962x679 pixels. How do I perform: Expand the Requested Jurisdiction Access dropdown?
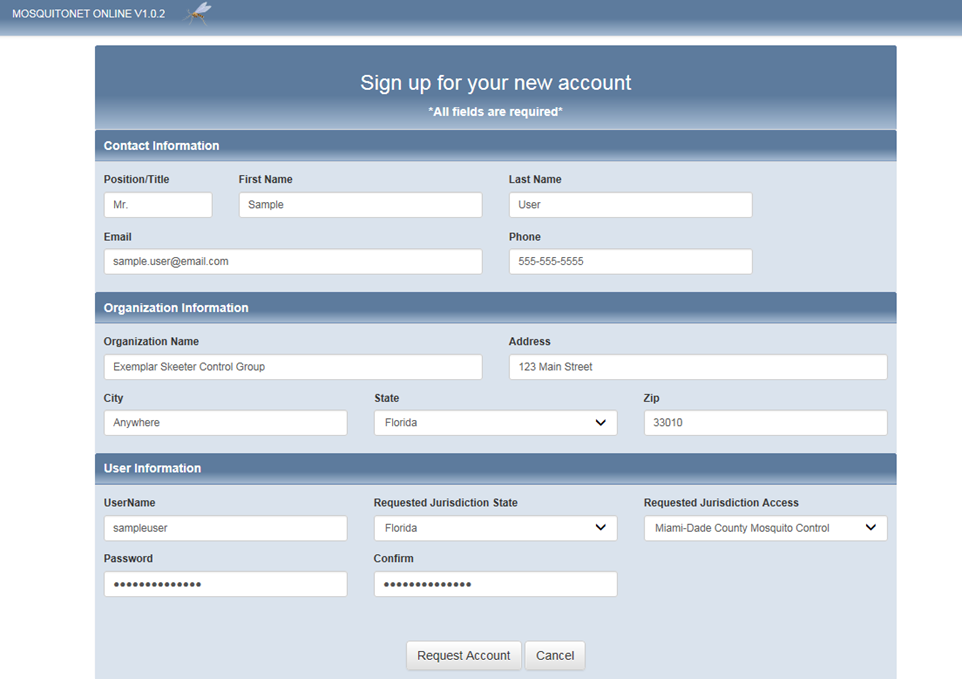765,528
